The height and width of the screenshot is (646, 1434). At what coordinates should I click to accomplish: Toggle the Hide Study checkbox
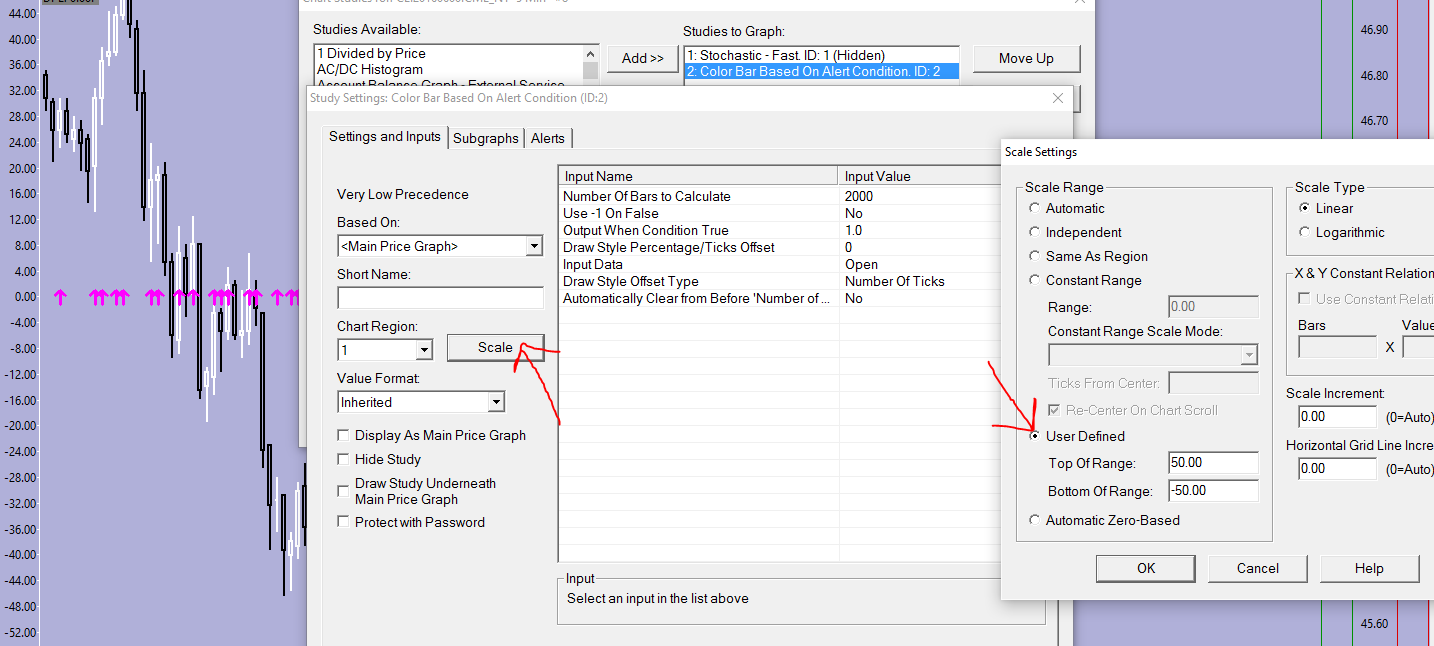pos(344,459)
